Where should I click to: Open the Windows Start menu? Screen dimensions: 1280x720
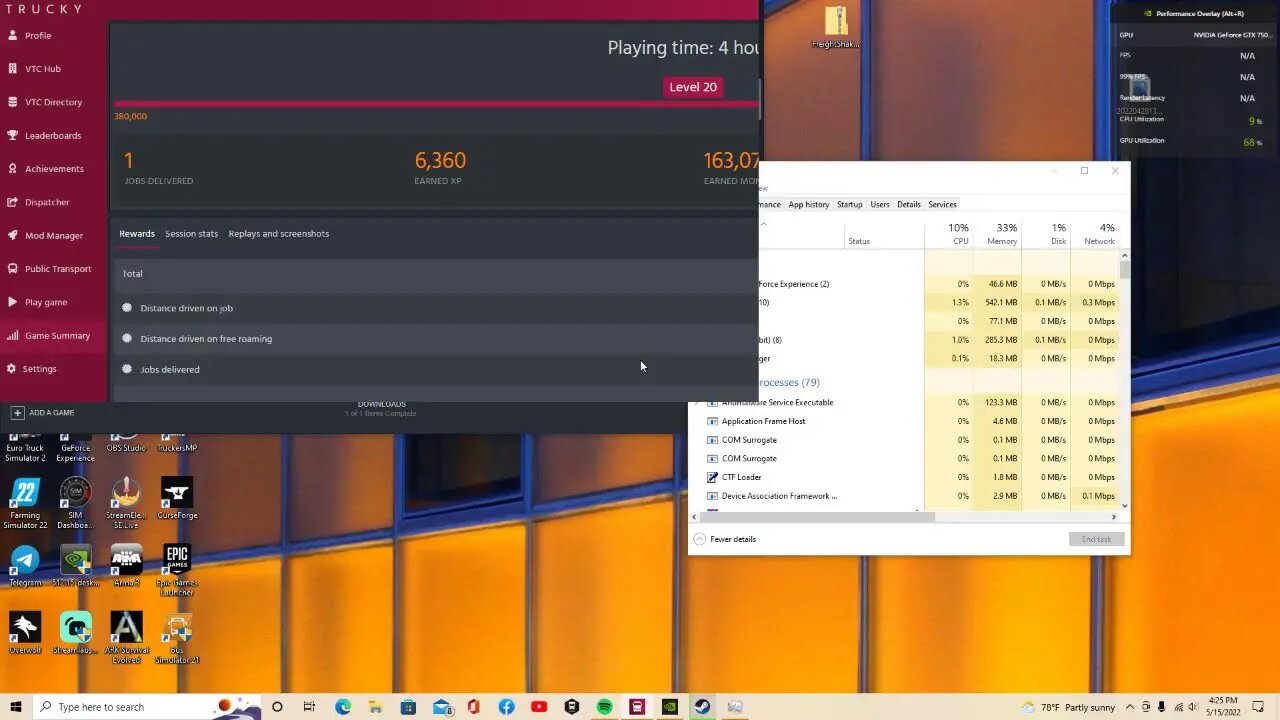pyautogui.click(x=16, y=707)
